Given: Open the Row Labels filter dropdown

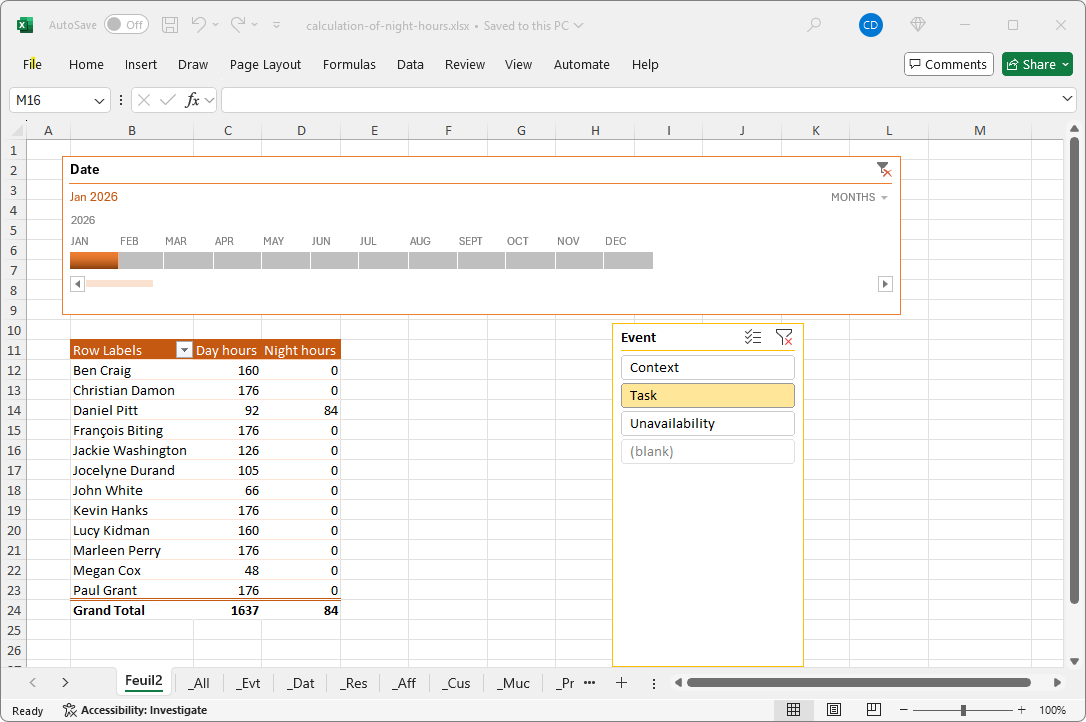Looking at the screenshot, I should pos(183,350).
